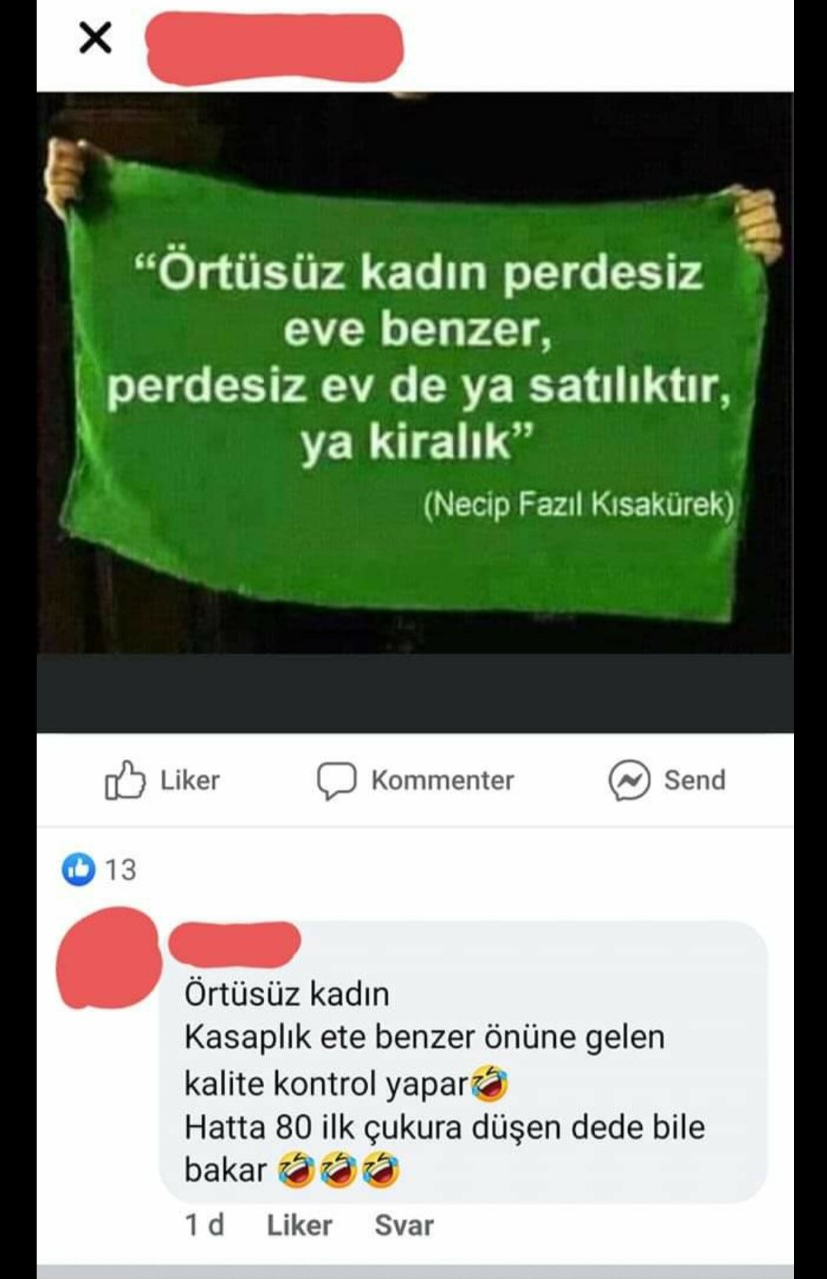827x1279 pixels.
Task: Open the 13 reactions count
Action: [120, 870]
